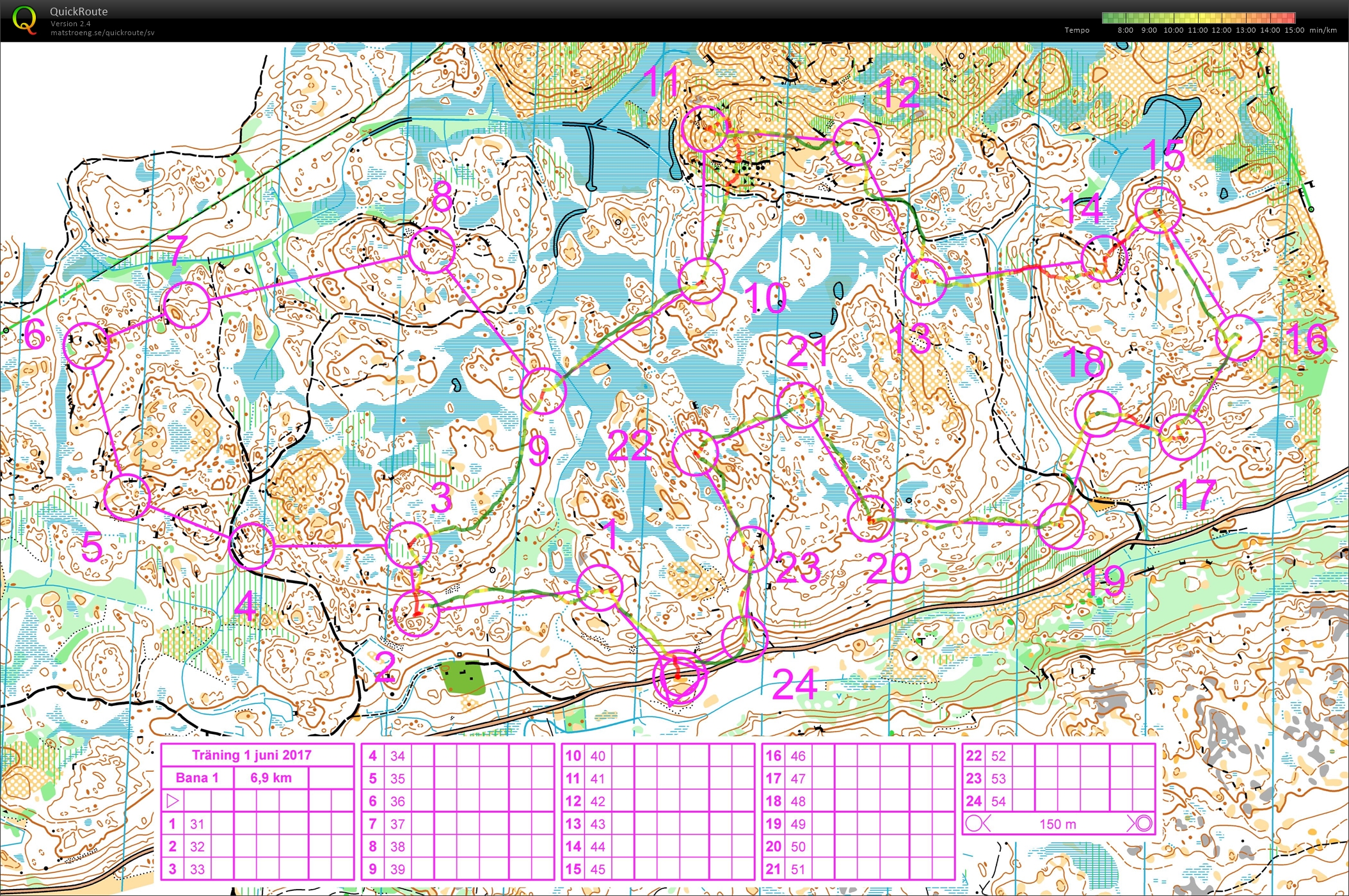Click the '150 m' finish distance cell

pyautogui.click(x=1058, y=824)
